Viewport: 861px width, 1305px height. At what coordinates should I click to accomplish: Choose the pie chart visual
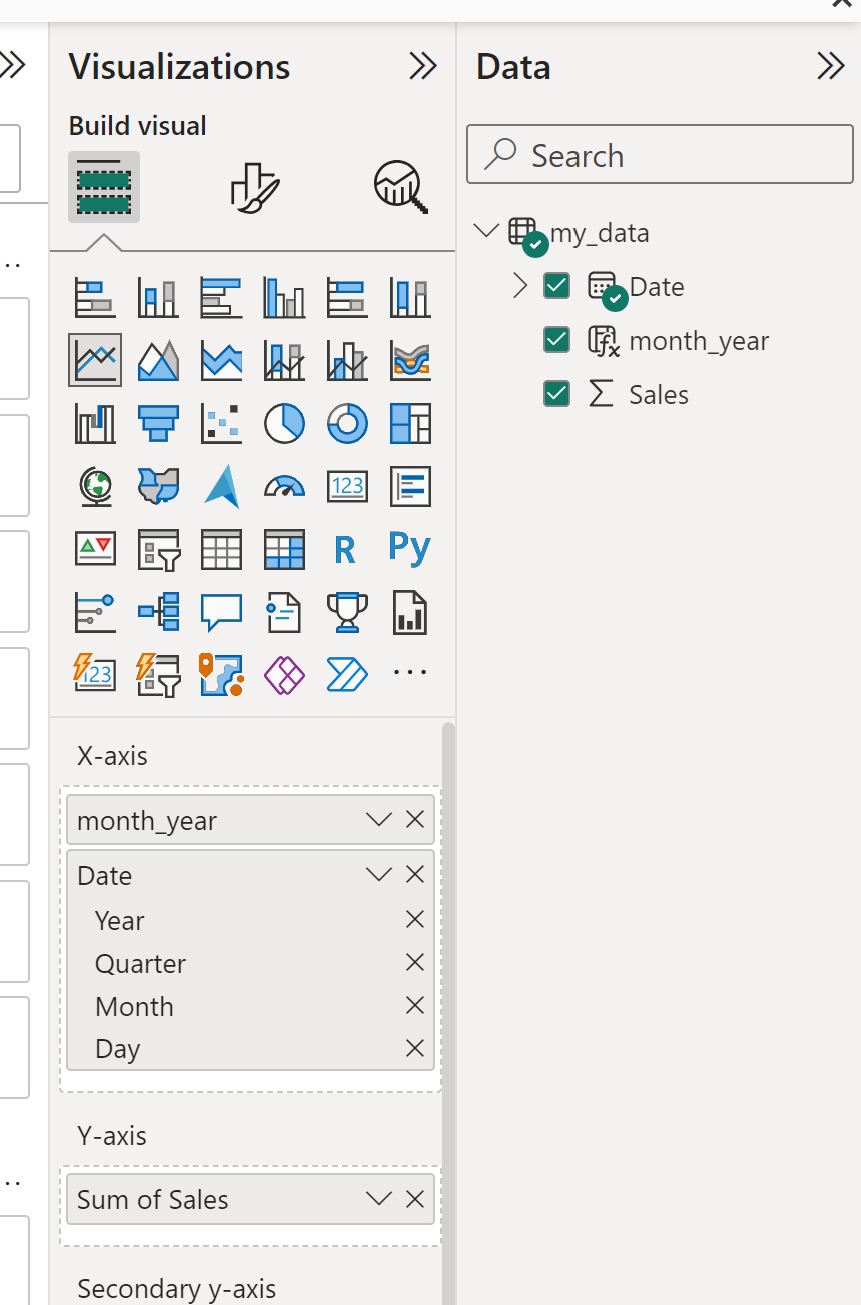coord(284,423)
